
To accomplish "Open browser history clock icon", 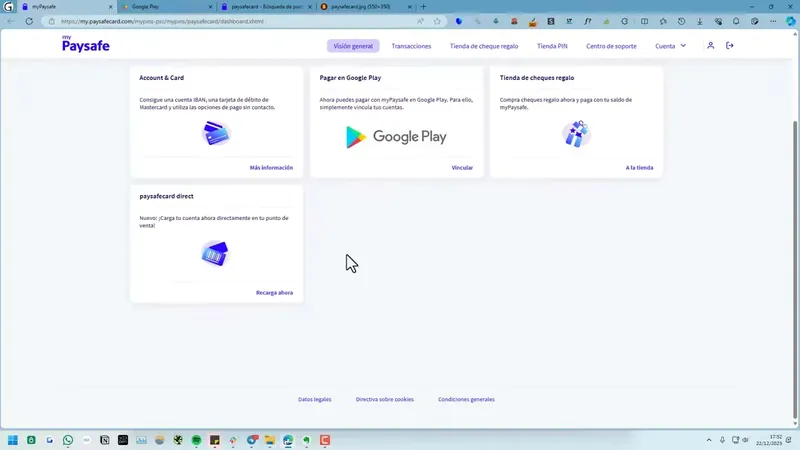I will pyautogui.click(x=681, y=21).
